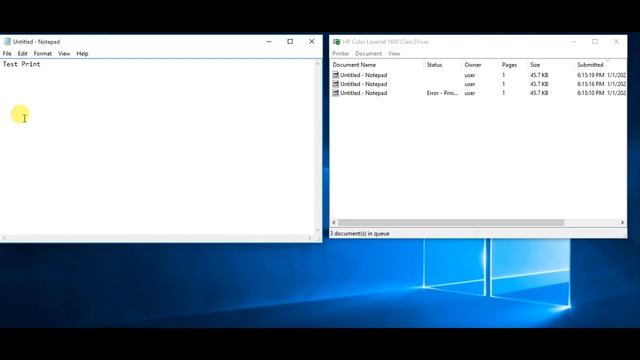Click the printer icon in queue title bar

point(336,42)
